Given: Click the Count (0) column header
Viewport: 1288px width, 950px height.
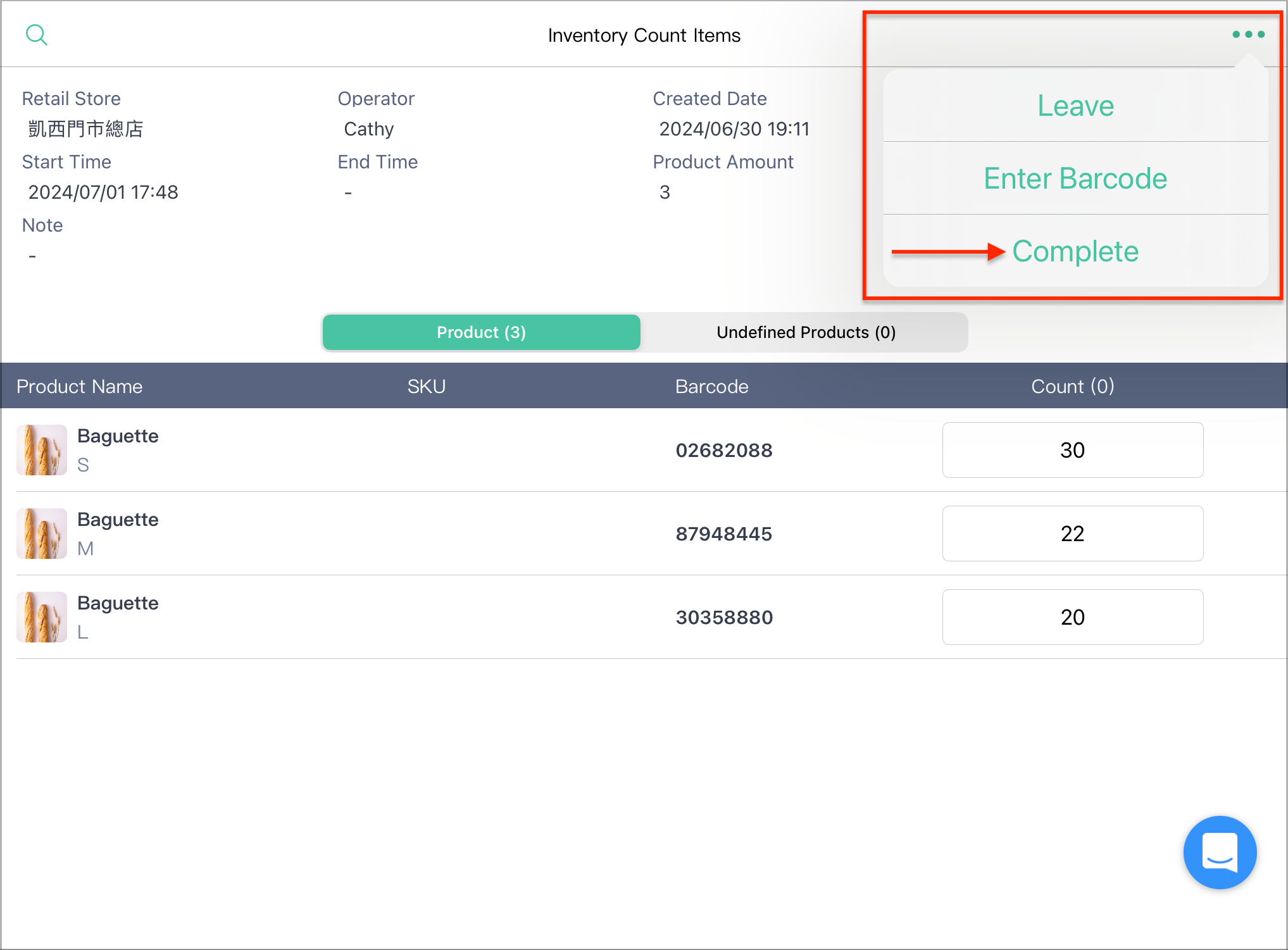Looking at the screenshot, I should tap(1073, 386).
